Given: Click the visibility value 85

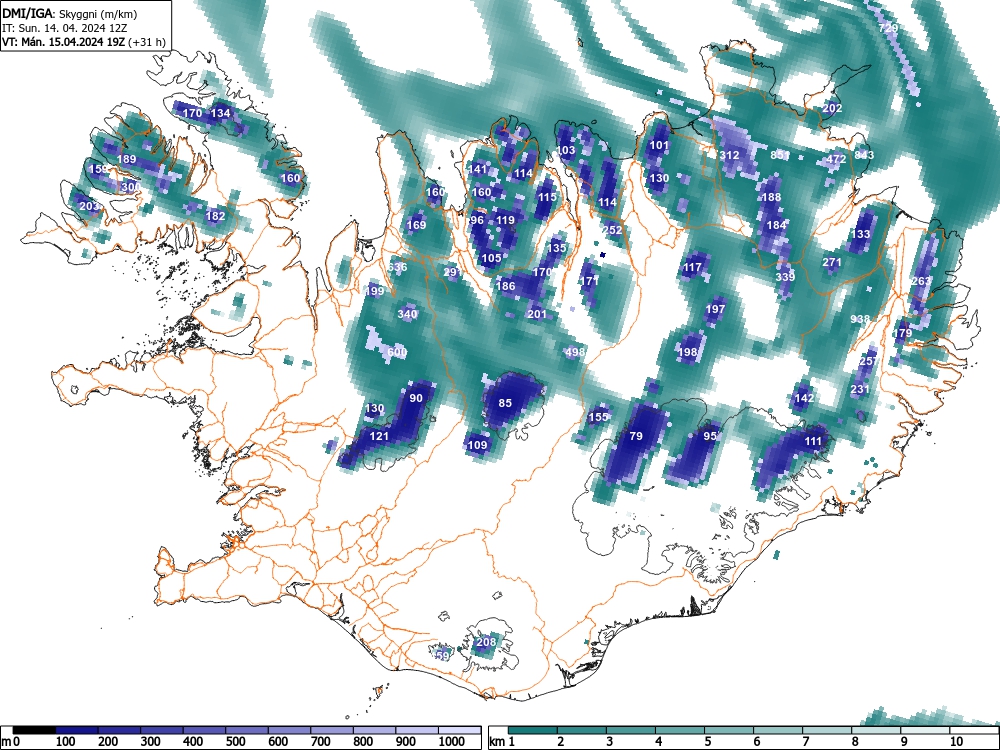Looking at the screenshot, I should coord(505,403).
